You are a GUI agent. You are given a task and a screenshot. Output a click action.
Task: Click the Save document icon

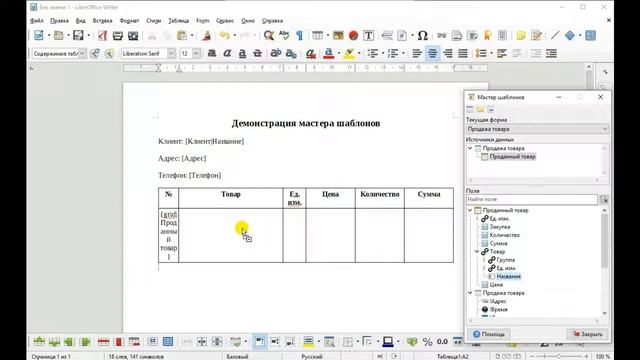click(x=78, y=36)
